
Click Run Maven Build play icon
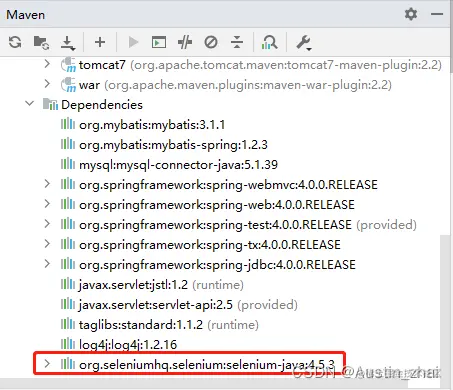[133, 42]
